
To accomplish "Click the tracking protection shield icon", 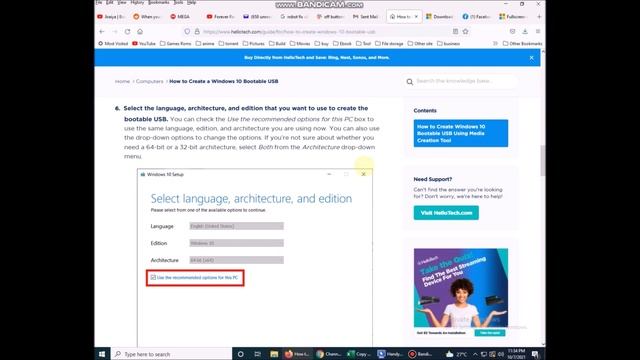I will pyautogui.click(x=187, y=31).
